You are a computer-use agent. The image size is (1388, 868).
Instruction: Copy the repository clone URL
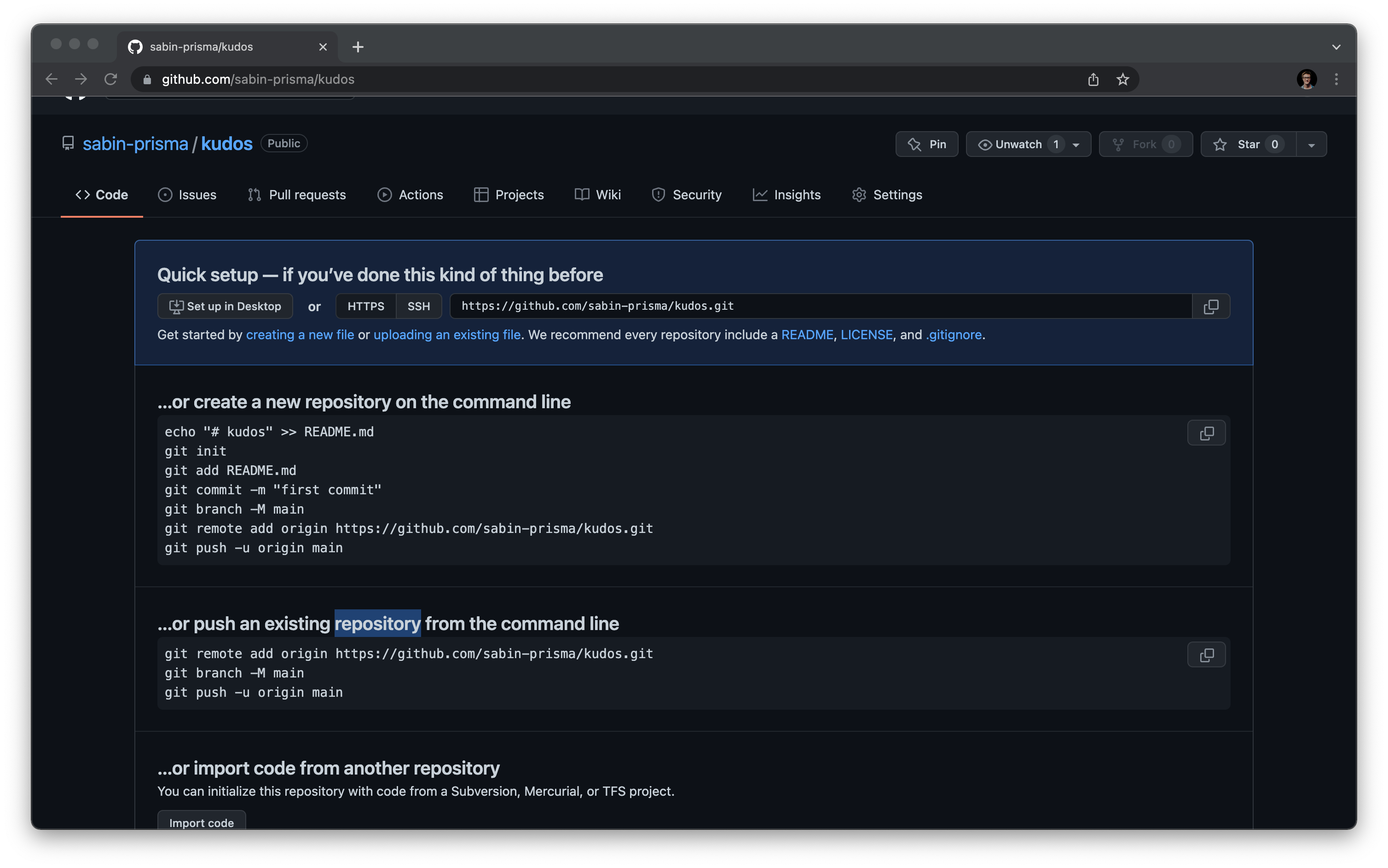1211,307
